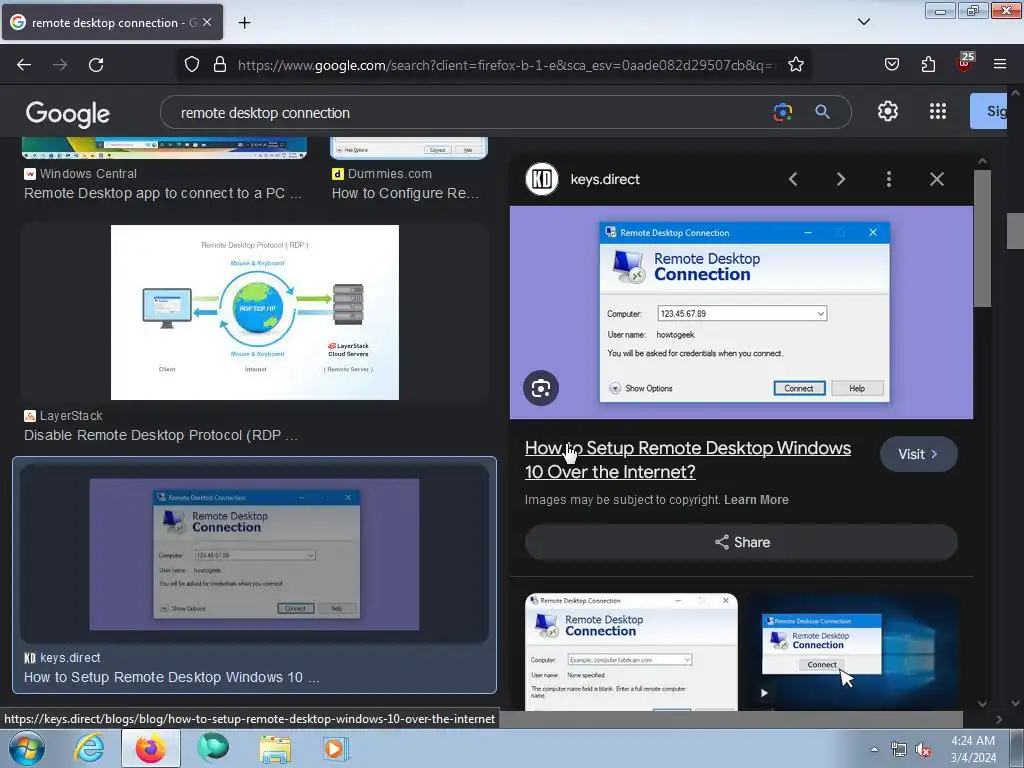Open the keys.direct source name
The height and width of the screenshot is (768, 1024).
coord(605,179)
